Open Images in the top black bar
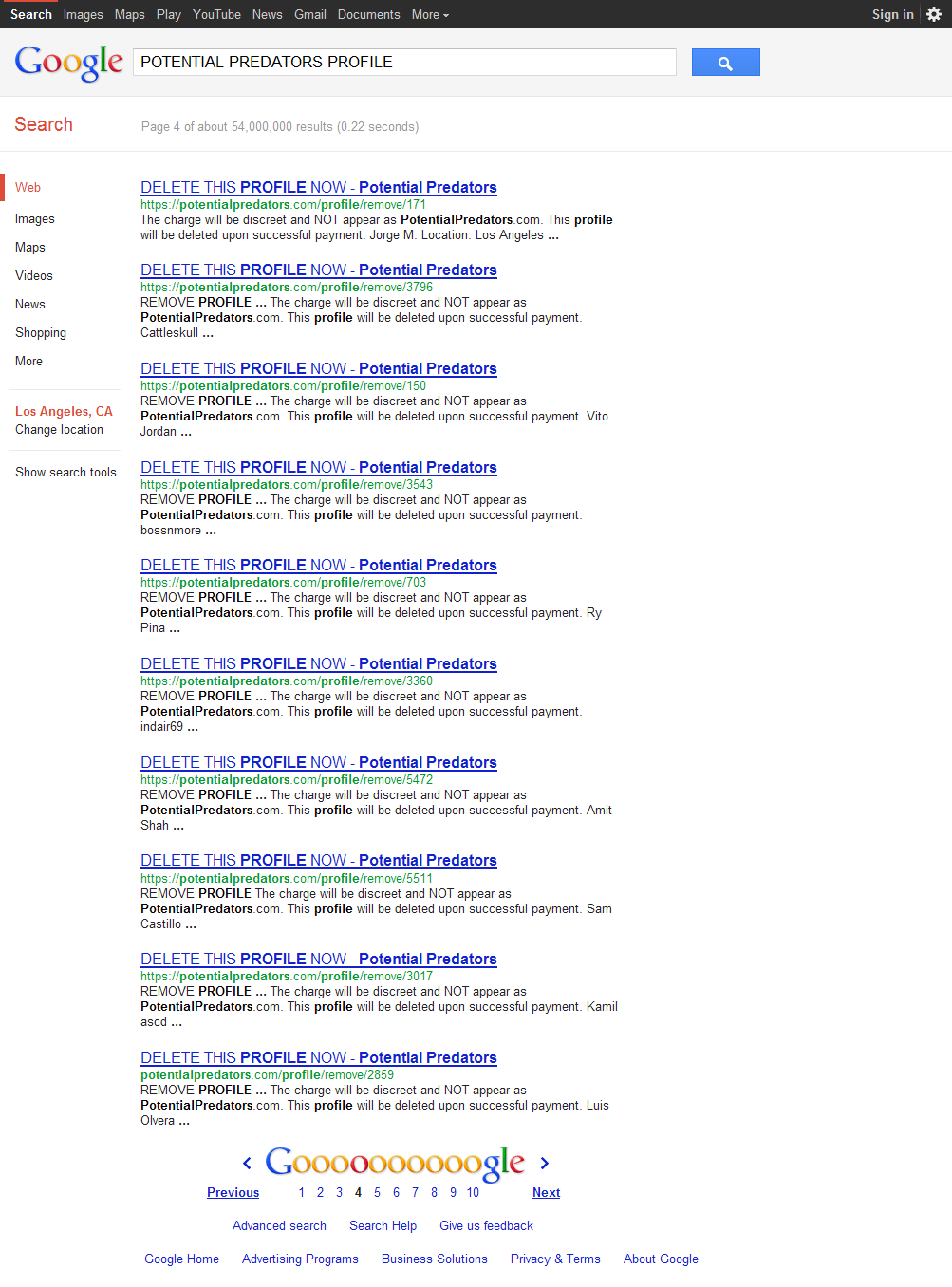The width and height of the screenshot is (952, 1287). click(x=84, y=14)
